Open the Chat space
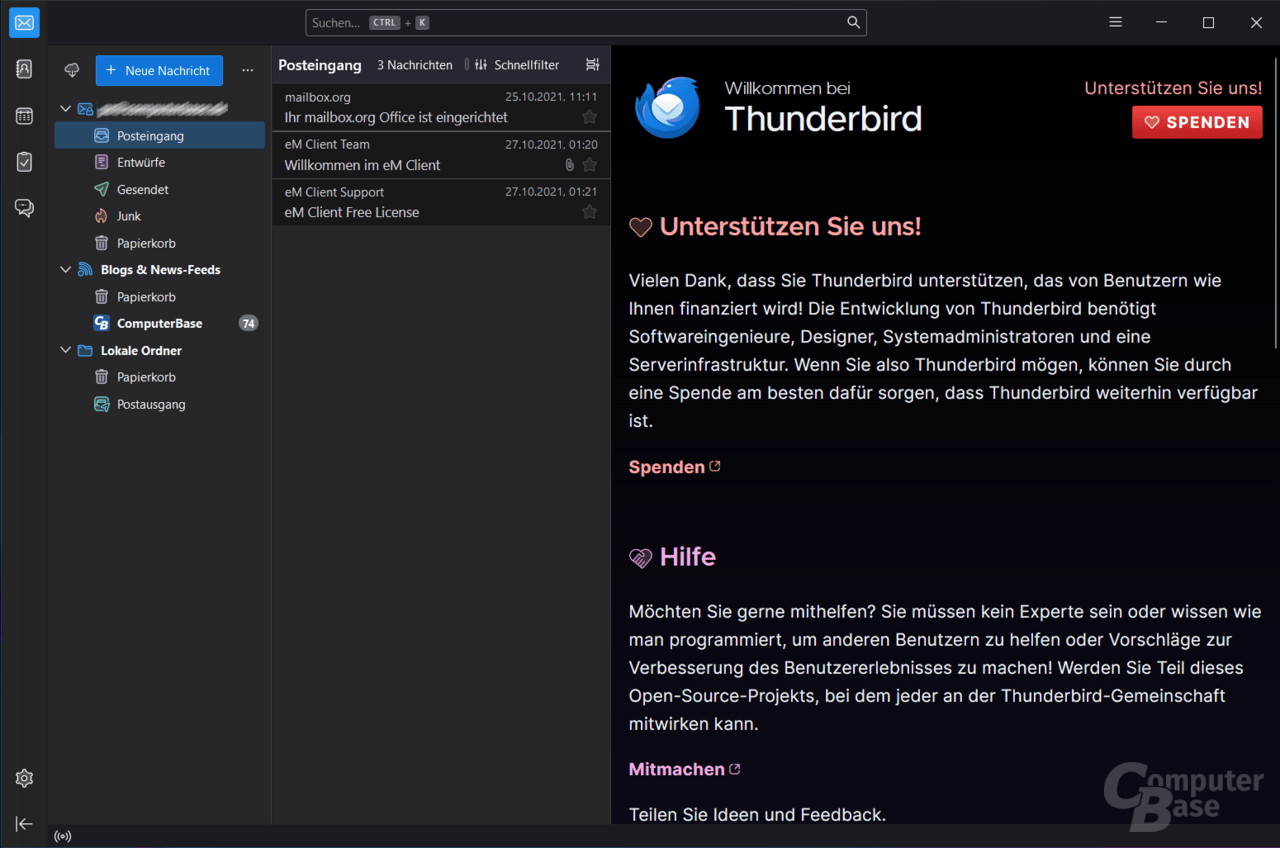 24,208
